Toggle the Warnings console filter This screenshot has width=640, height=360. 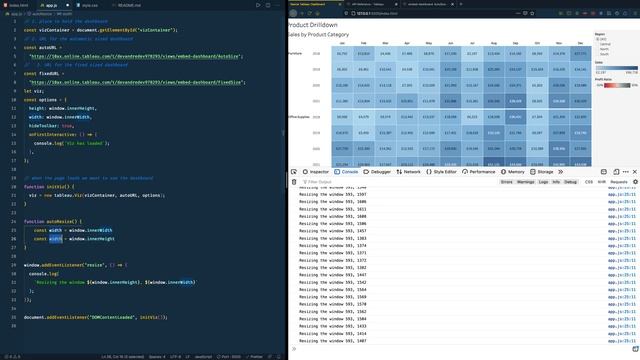(526, 182)
